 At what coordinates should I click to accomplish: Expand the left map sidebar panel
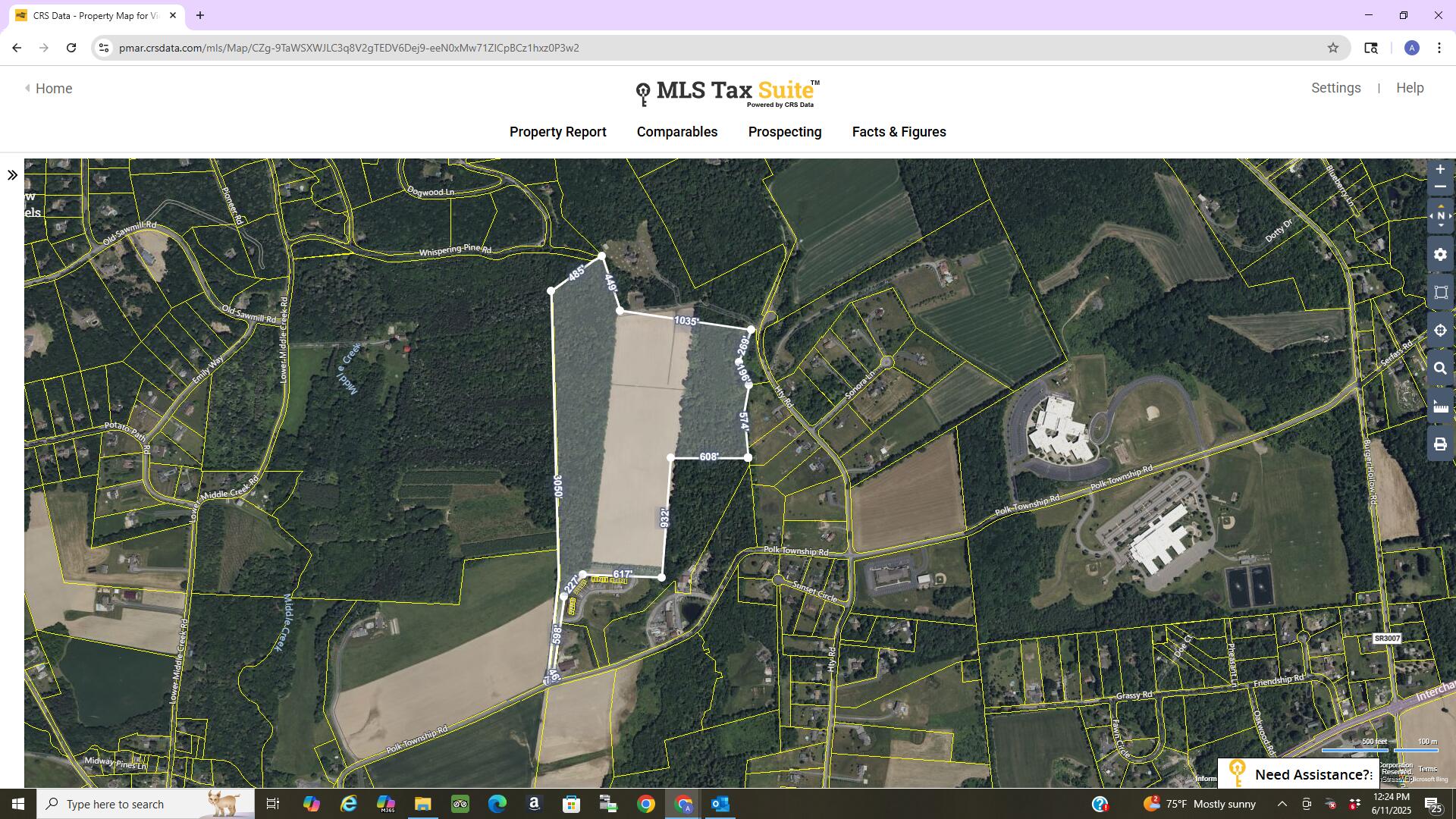tap(13, 174)
